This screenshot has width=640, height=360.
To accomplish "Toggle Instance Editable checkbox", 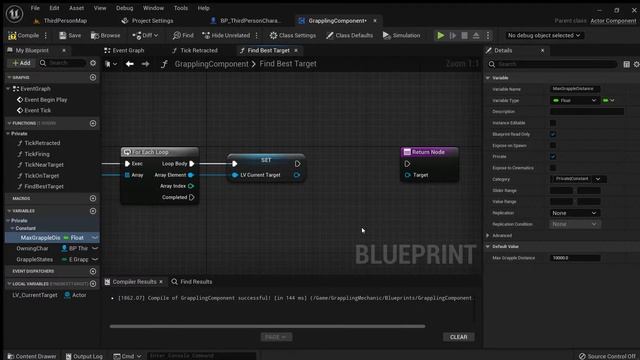I will pos(553,123).
